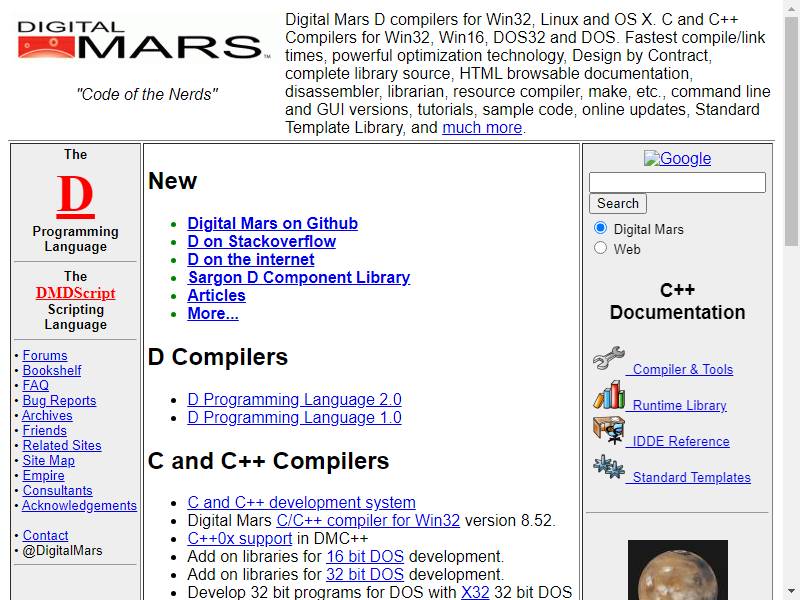The height and width of the screenshot is (600, 800).
Task: Open C and C++ development system link
Action: pos(301,503)
